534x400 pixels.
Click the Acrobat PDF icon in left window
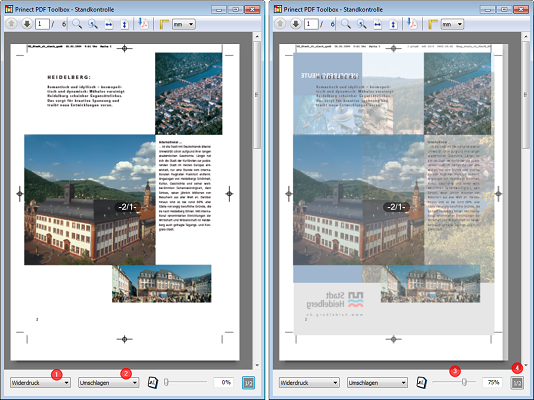(x=143, y=24)
